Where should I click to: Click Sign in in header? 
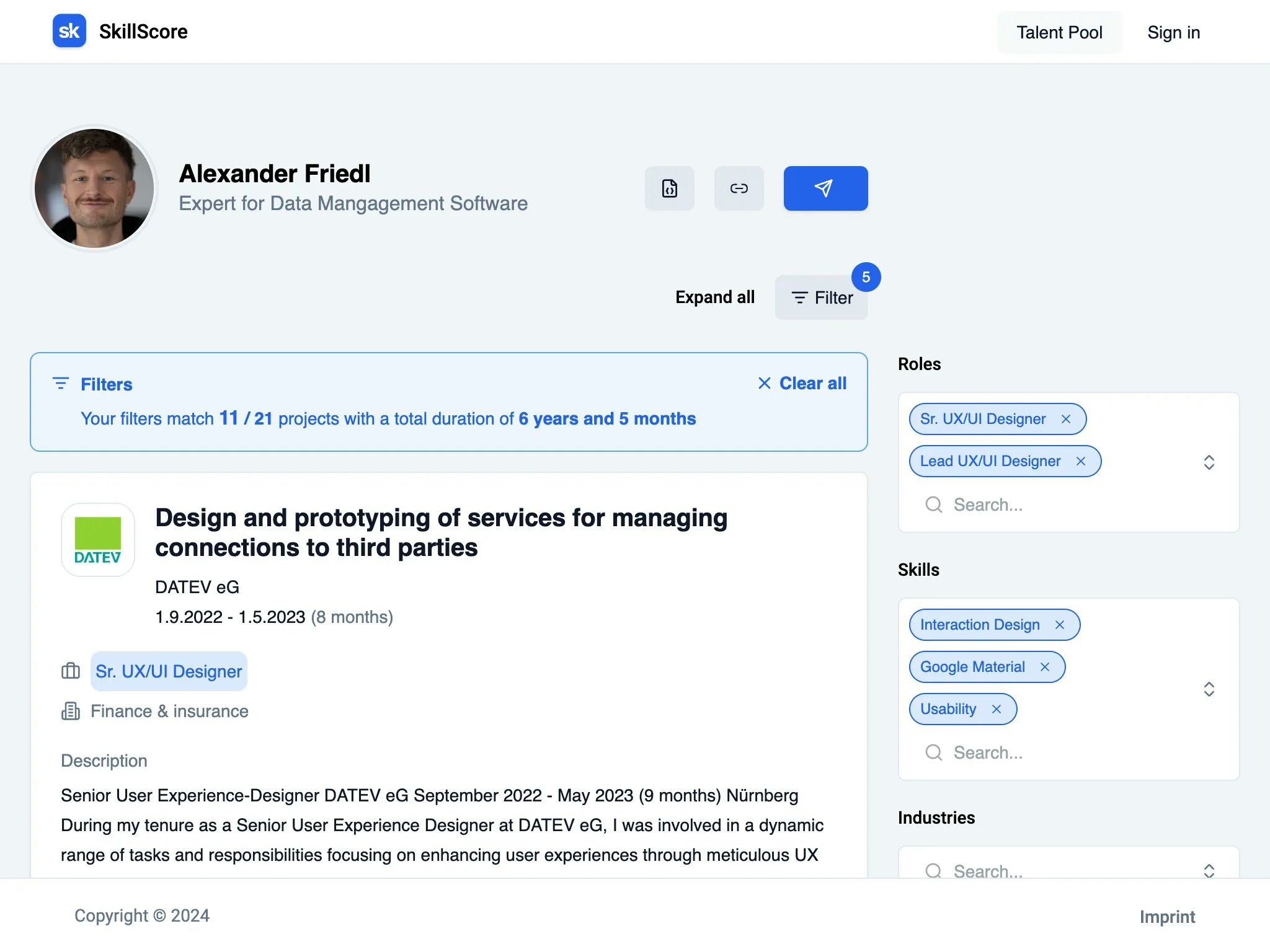coord(1173,32)
